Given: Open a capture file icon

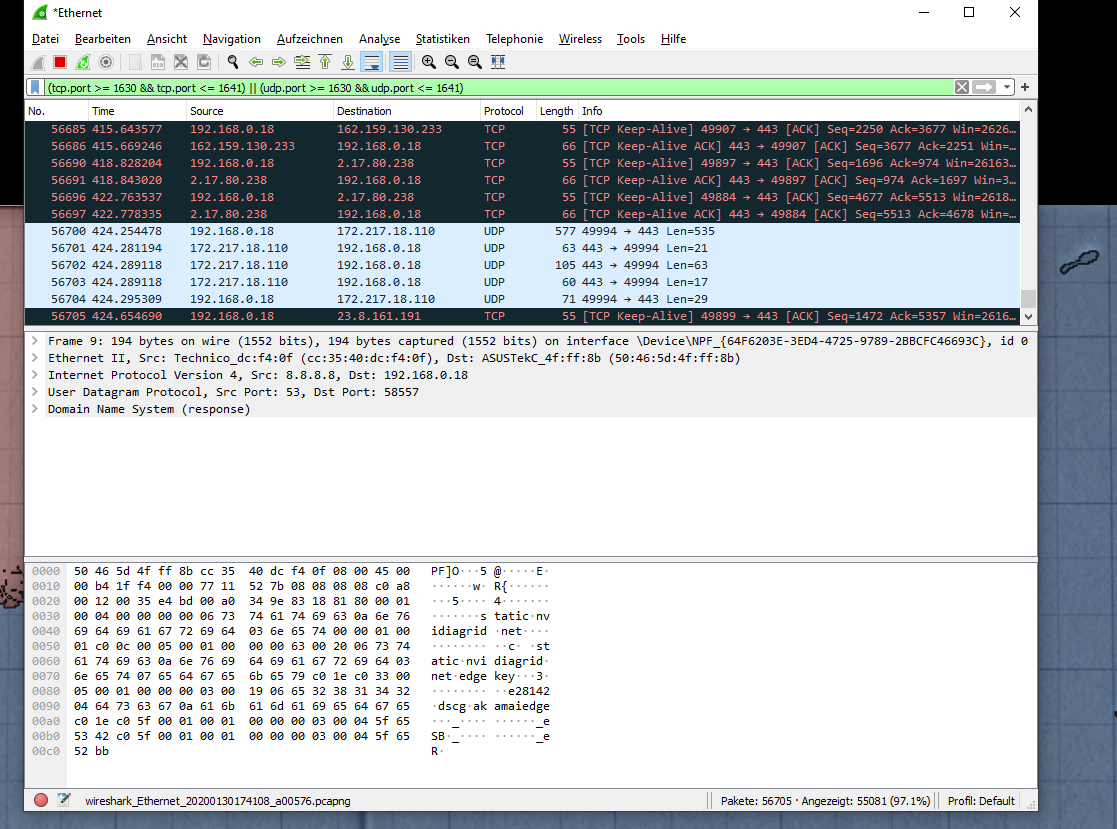Looking at the screenshot, I should [135, 63].
